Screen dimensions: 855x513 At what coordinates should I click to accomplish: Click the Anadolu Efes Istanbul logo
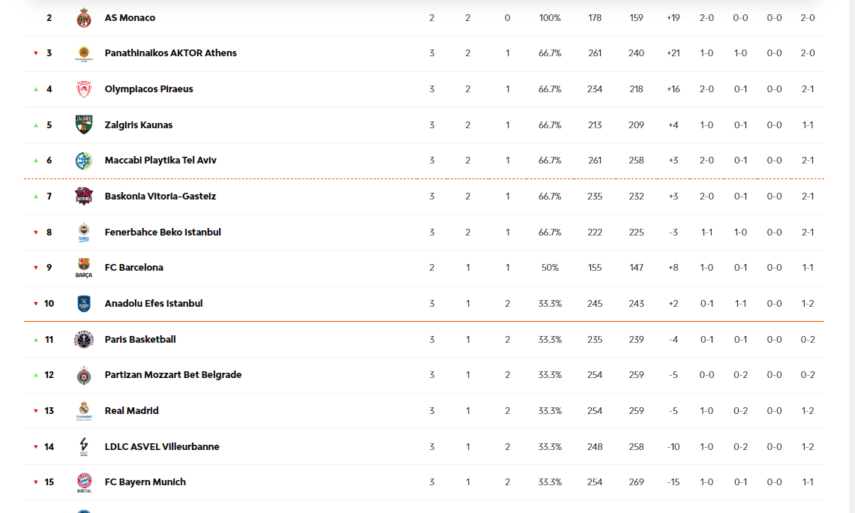pyautogui.click(x=84, y=304)
